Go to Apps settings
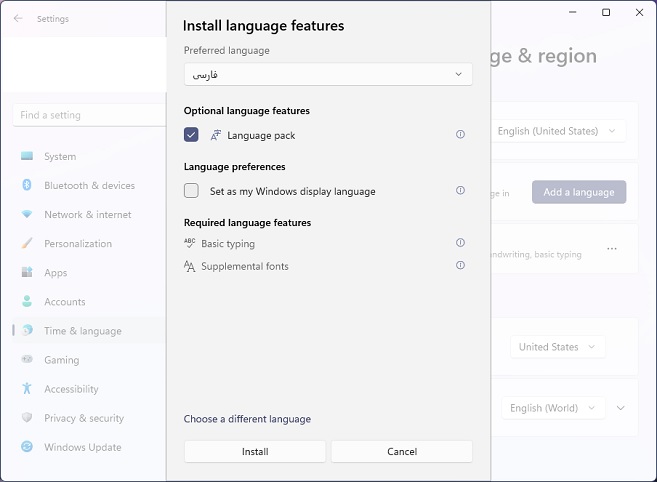The width and height of the screenshot is (657, 482). pyautogui.click(x=89, y=272)
